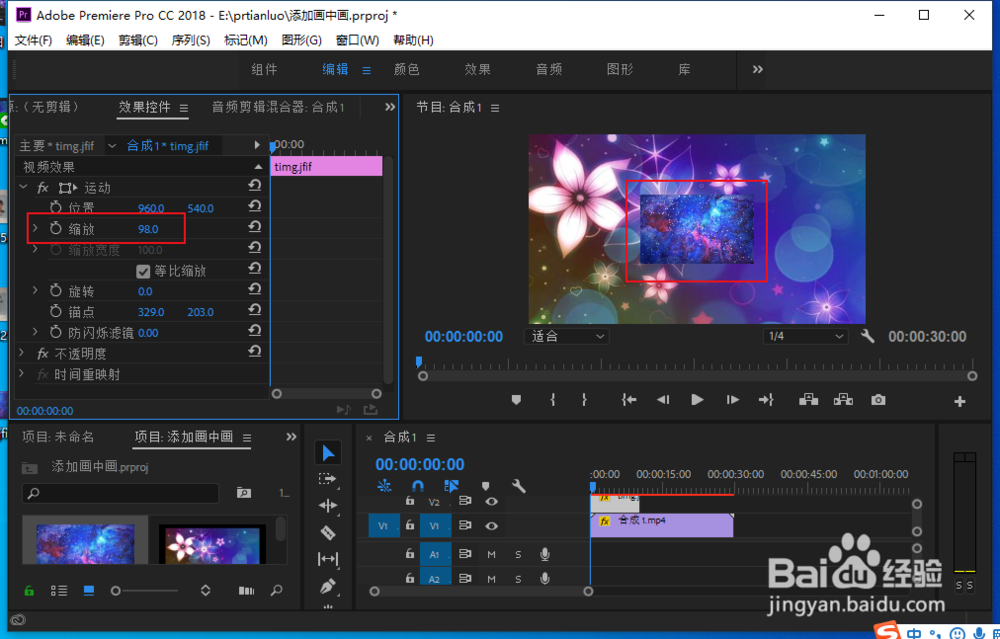This screenshot has width=1000, height=639.
Task: Switch to 音频 workspace tab
Action: click(x=549, y=69)
